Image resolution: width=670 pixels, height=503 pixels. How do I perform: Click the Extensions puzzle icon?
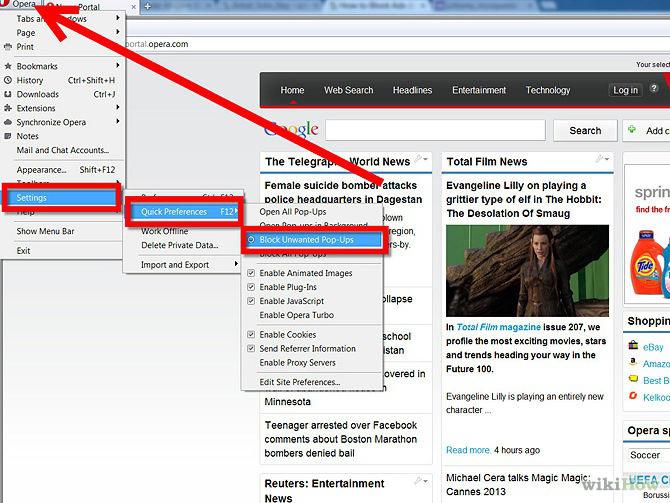coord(8,108)
